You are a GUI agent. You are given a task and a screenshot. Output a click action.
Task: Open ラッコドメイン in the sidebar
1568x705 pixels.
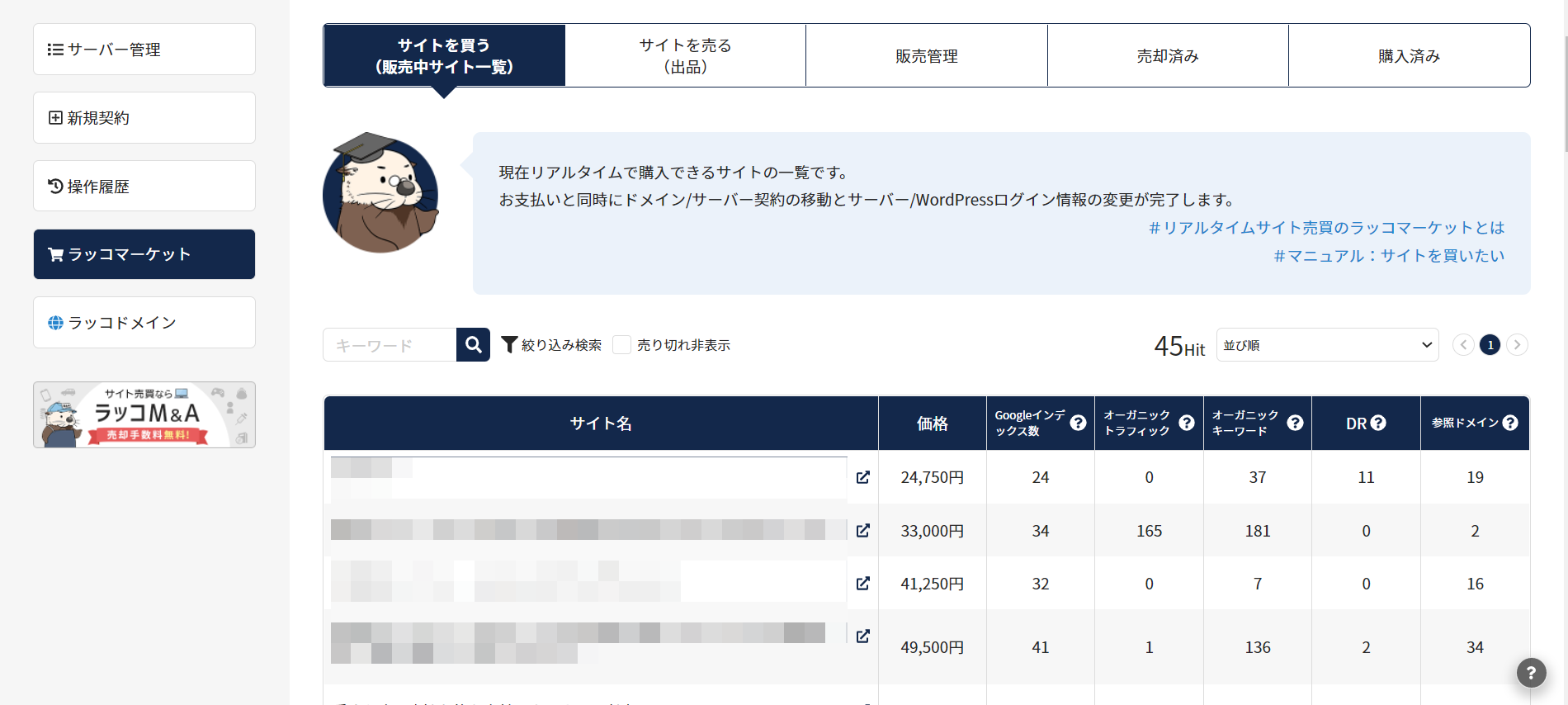144,323
